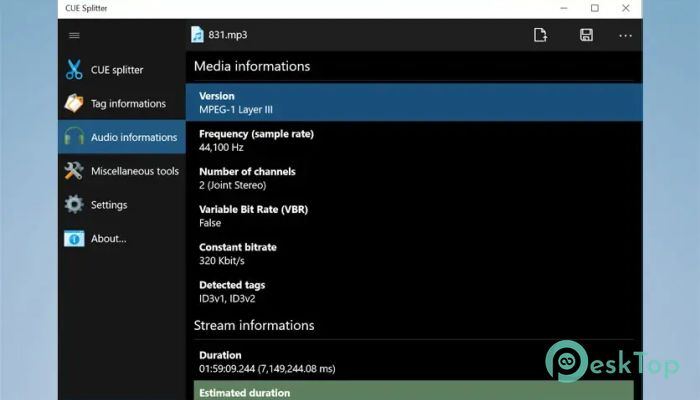Click the 2 (Joint Stereo) value
Viewport: 700px width, 400px height.
[233, 185]
